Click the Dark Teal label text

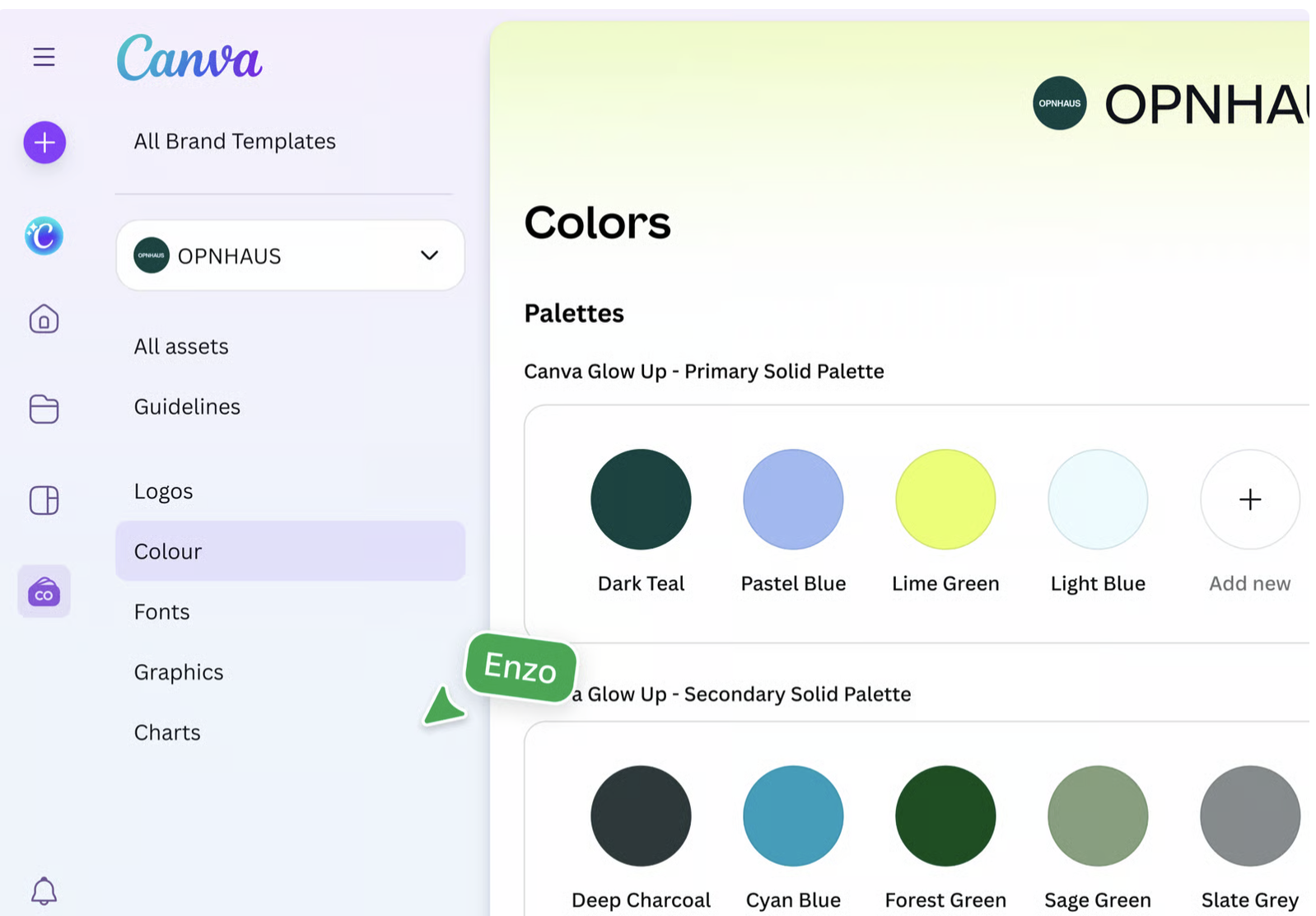point(641,583)
